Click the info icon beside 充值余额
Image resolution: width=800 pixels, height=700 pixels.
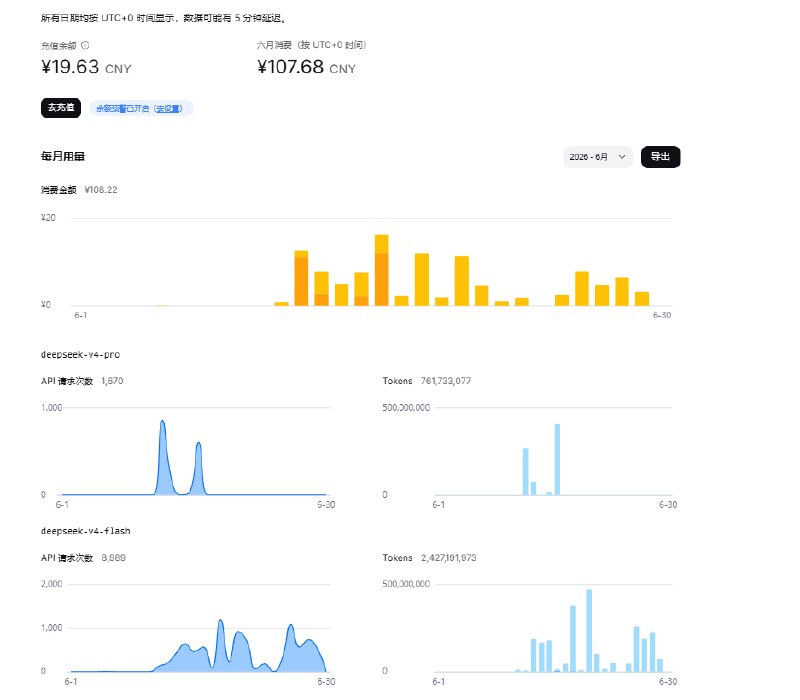(85, 45)
